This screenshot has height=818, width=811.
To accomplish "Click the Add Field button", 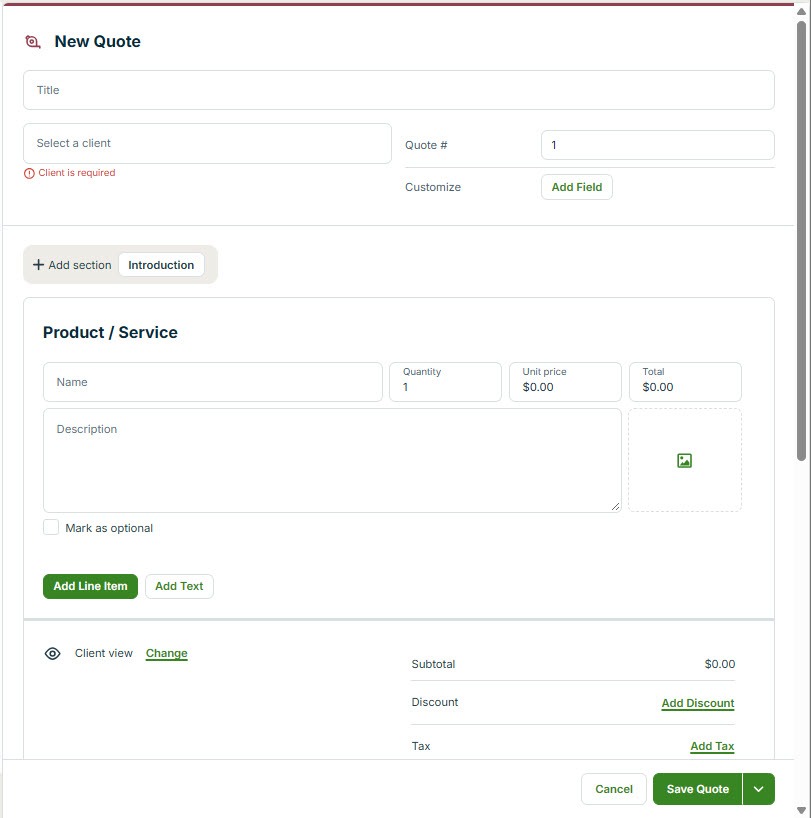I will (x=577, y=187).
